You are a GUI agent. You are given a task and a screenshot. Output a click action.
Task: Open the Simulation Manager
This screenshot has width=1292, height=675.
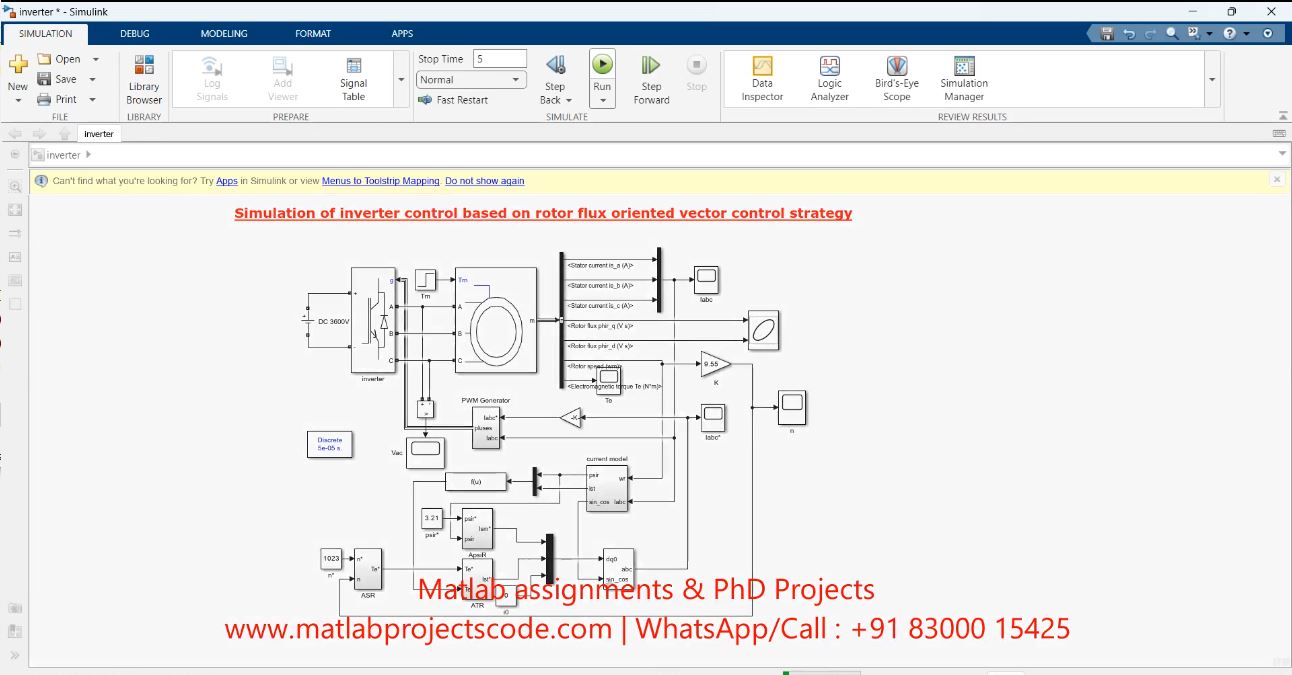964,80
